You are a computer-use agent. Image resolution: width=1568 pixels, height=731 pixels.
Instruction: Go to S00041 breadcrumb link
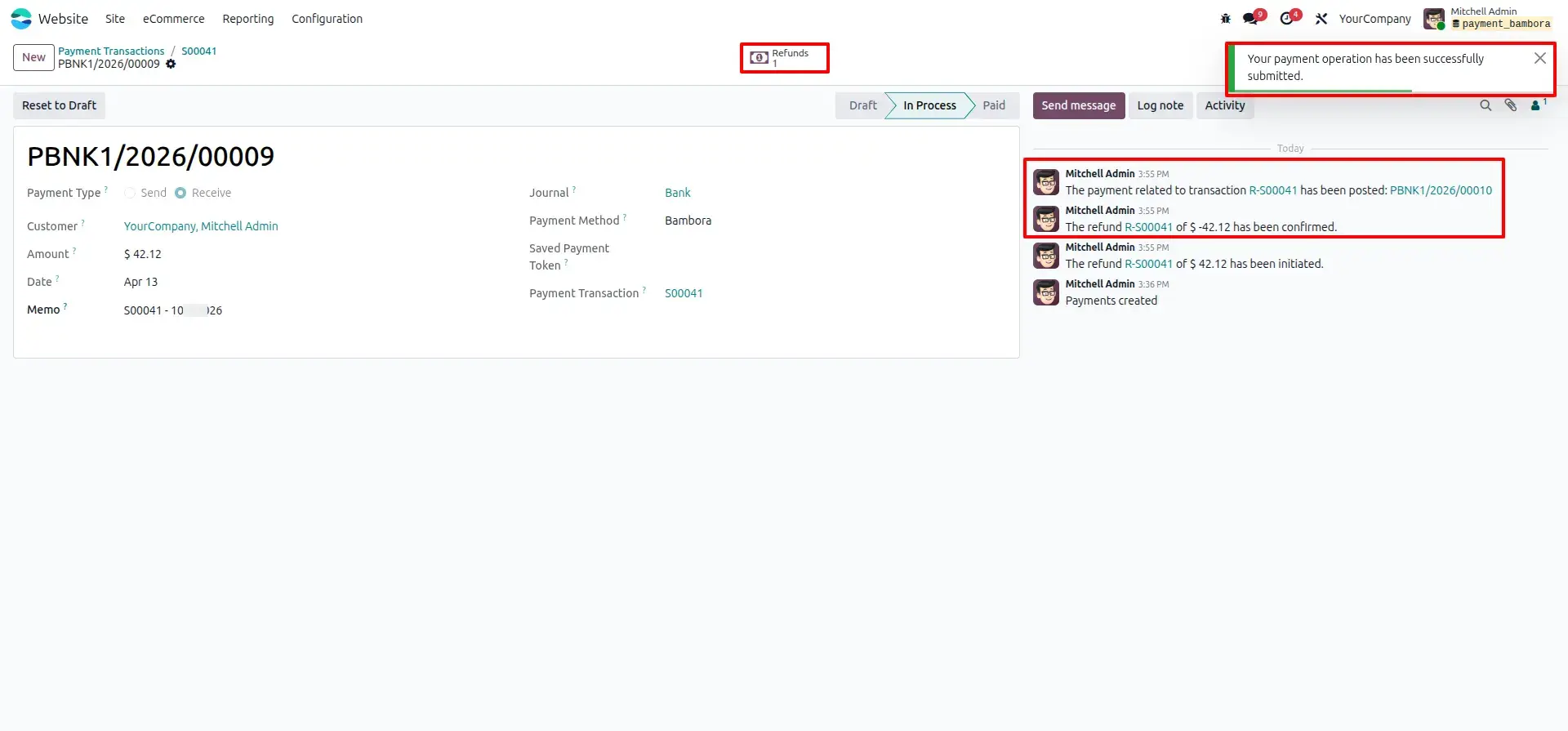tap(199, 51)
